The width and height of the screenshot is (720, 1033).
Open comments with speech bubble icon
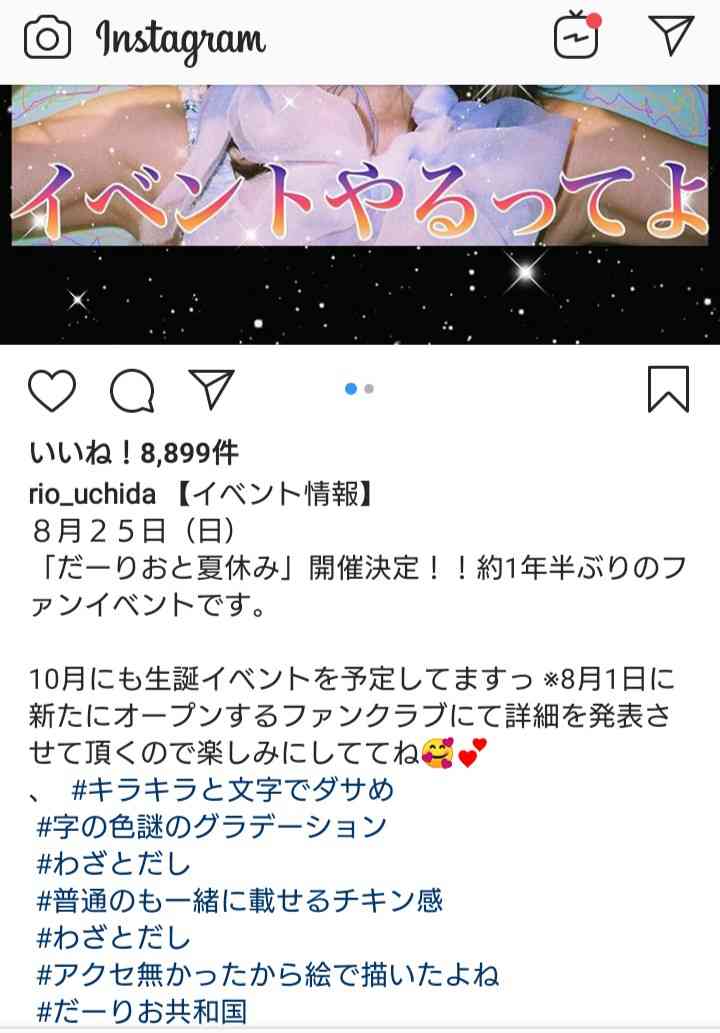point(132,391)
